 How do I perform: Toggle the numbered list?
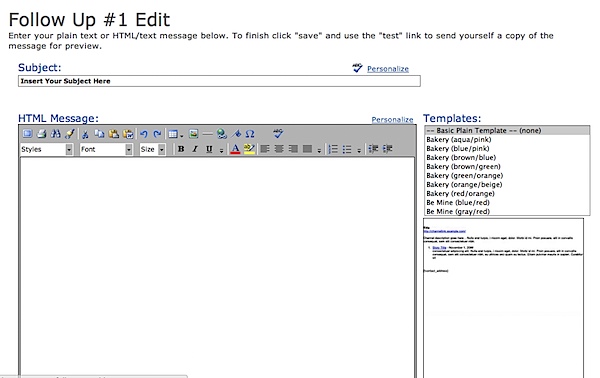[333, 149]
